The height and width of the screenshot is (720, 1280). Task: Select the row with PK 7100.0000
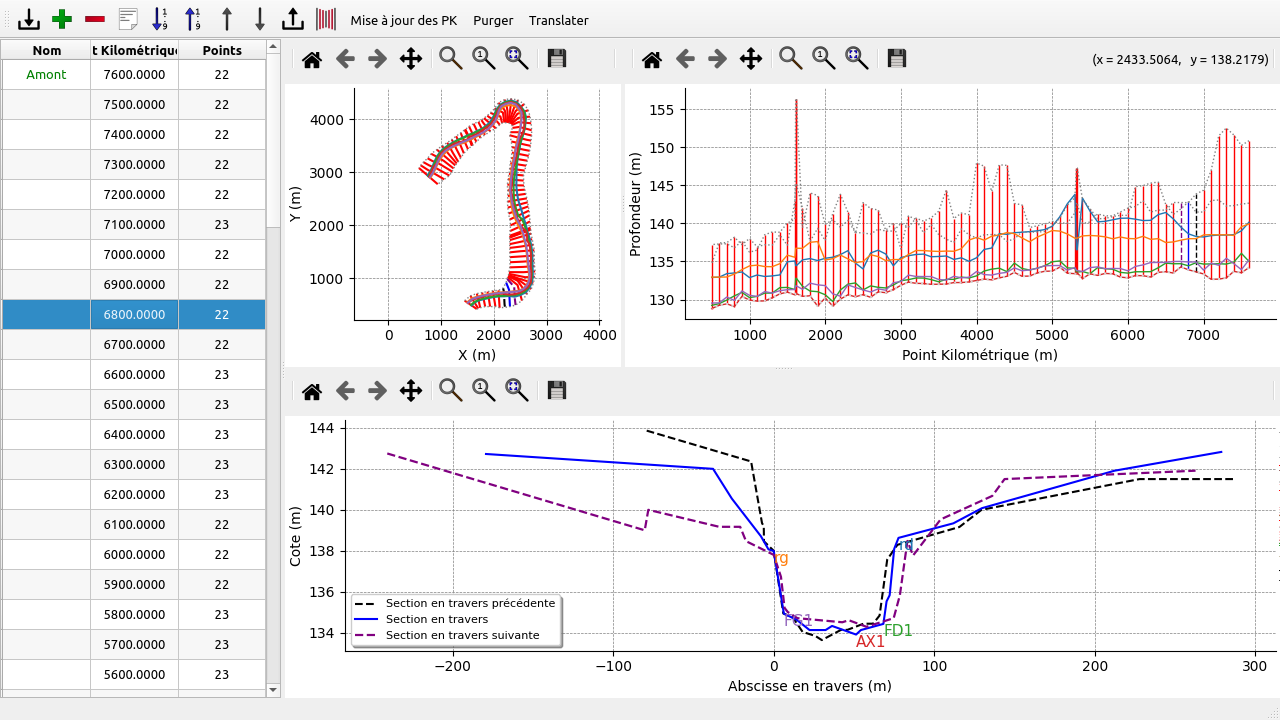pos(134,224)
